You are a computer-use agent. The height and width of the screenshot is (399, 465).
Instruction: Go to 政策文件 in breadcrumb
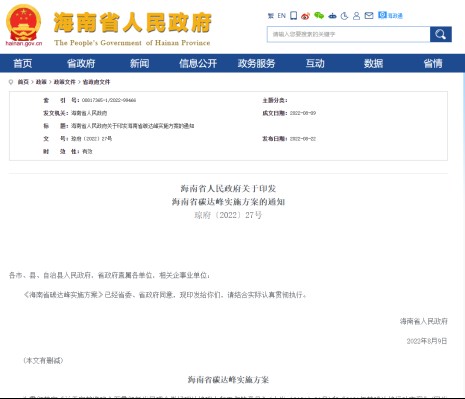(65, 82)
